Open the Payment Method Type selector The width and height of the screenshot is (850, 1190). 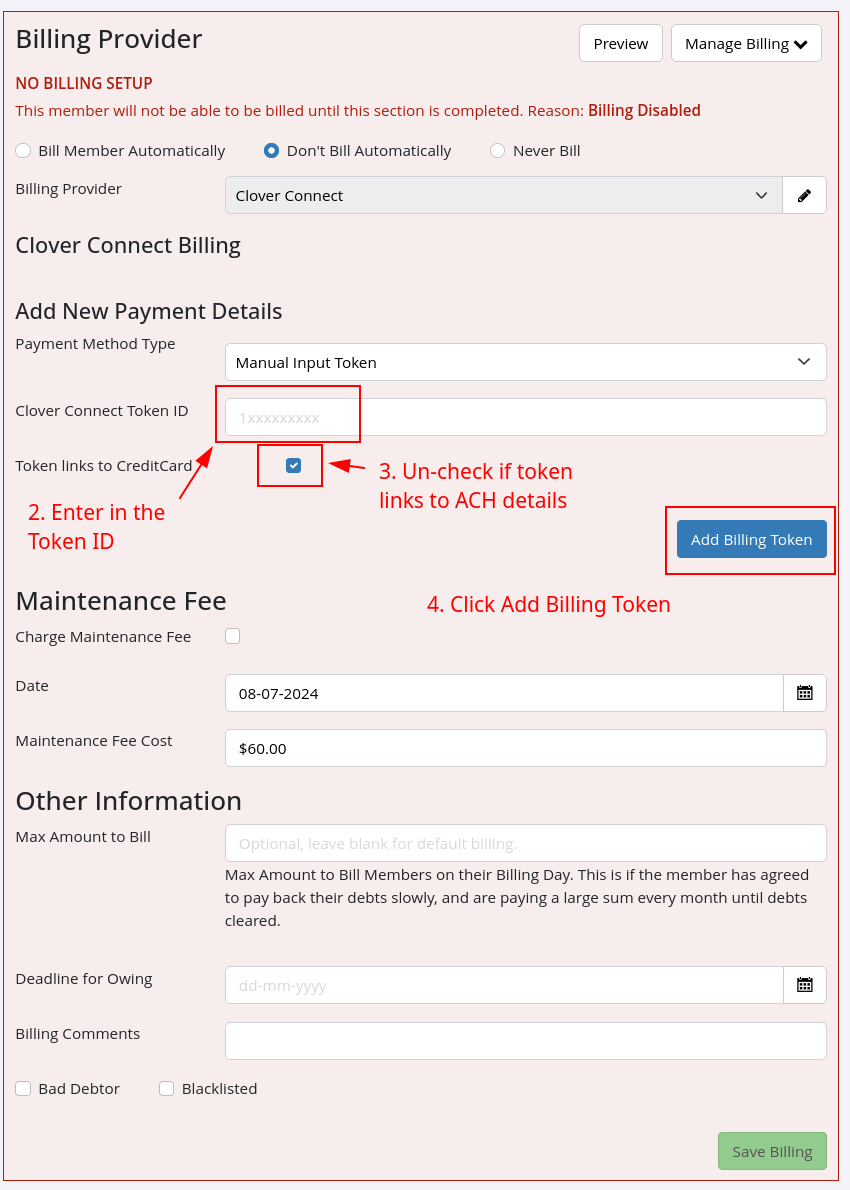coord(525,362)
